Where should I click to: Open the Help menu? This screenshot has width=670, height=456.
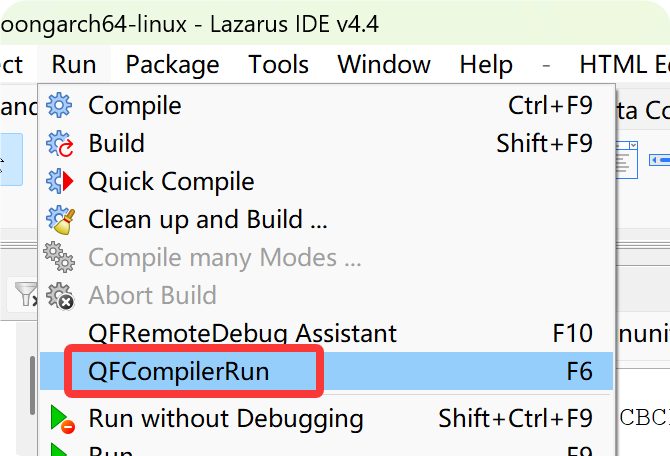486,65
